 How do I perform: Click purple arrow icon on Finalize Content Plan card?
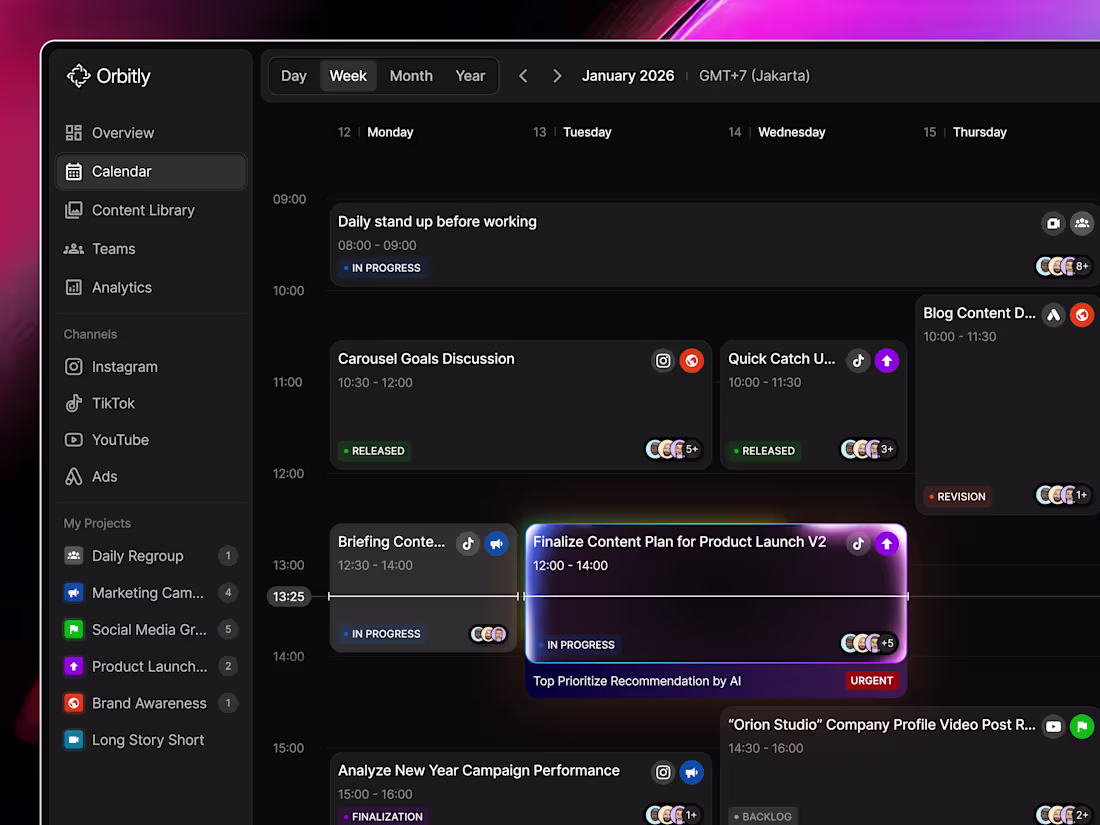(887, 544)
